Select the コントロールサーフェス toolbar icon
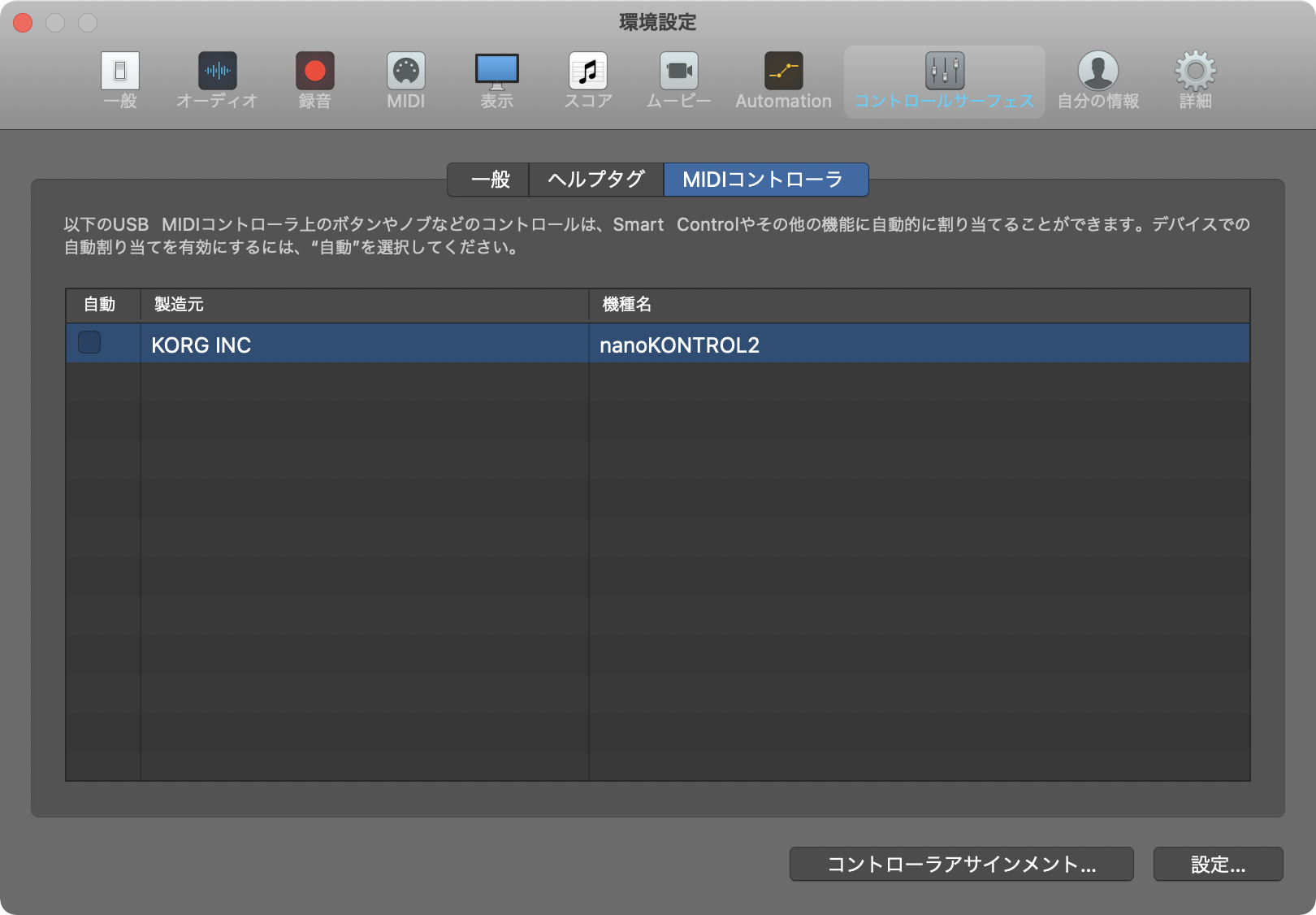This screenshot has width=1316, height=915. [944, 80]
